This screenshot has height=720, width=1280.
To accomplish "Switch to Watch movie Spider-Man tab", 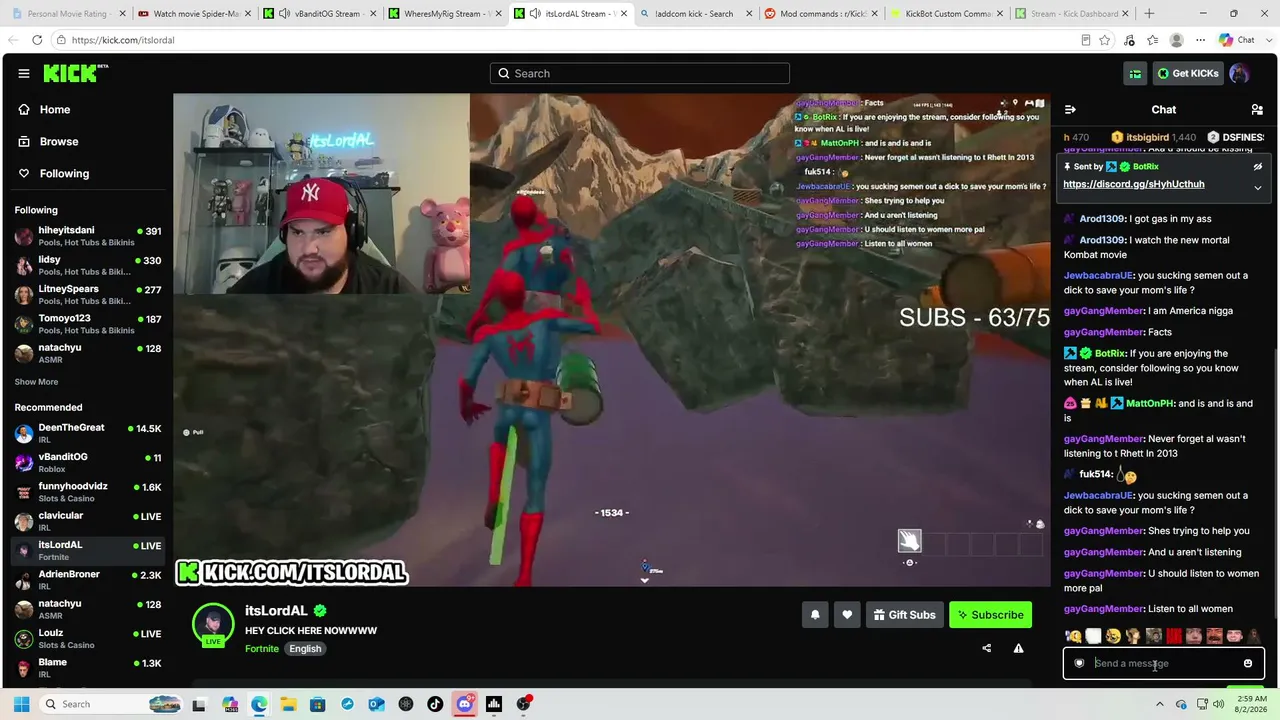I will tap(192, 14).
